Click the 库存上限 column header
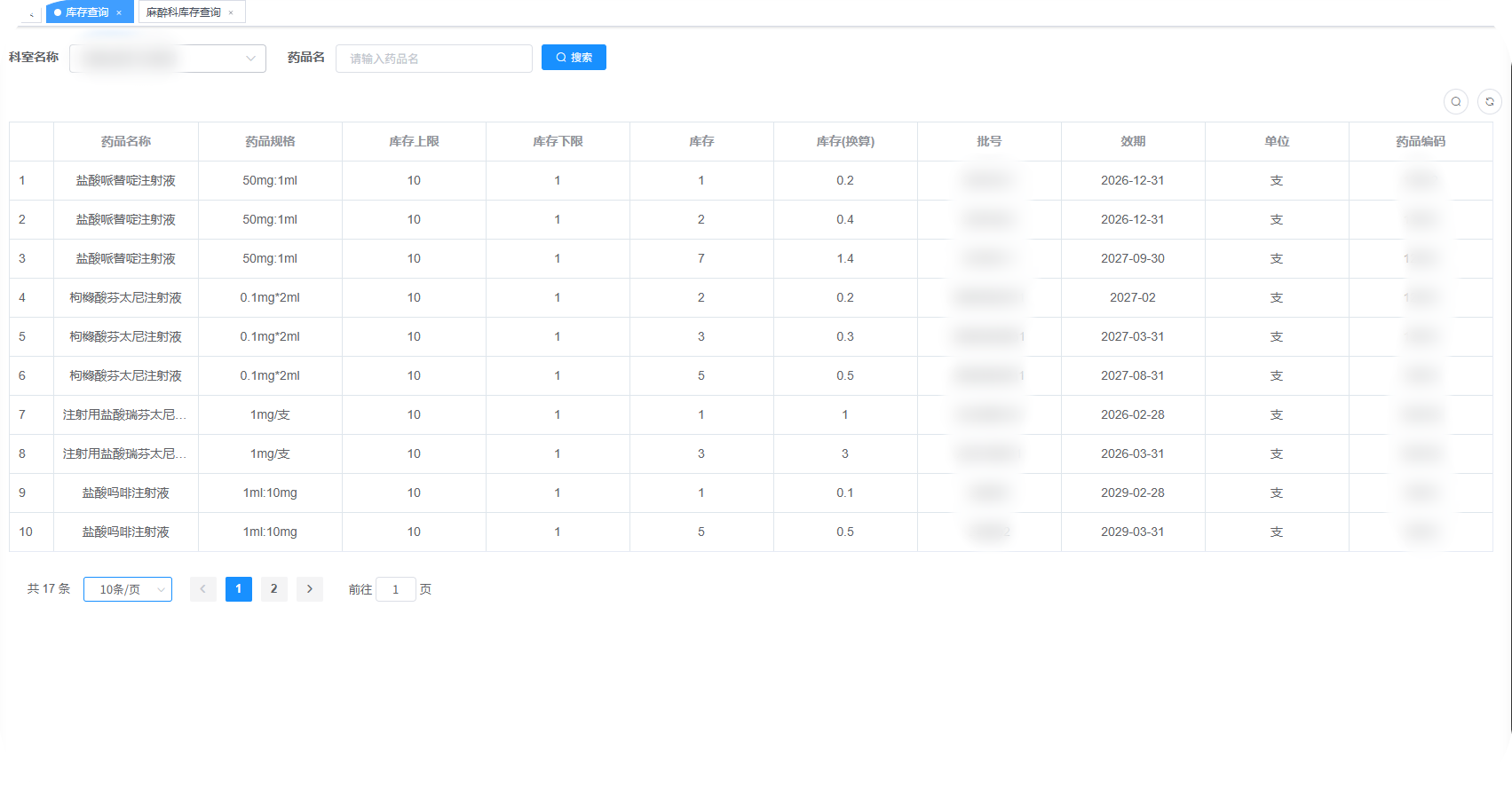The image size is (1512, 796). (x=414, y=142)
